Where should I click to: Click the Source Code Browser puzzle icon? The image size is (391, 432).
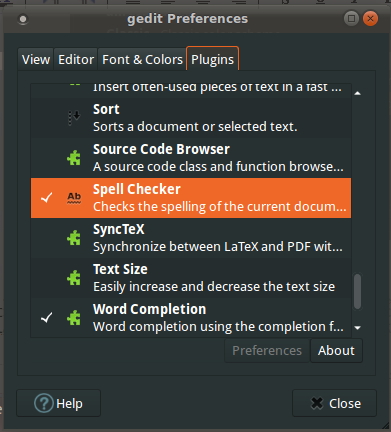pyautogui.click(x=74, y=158)
